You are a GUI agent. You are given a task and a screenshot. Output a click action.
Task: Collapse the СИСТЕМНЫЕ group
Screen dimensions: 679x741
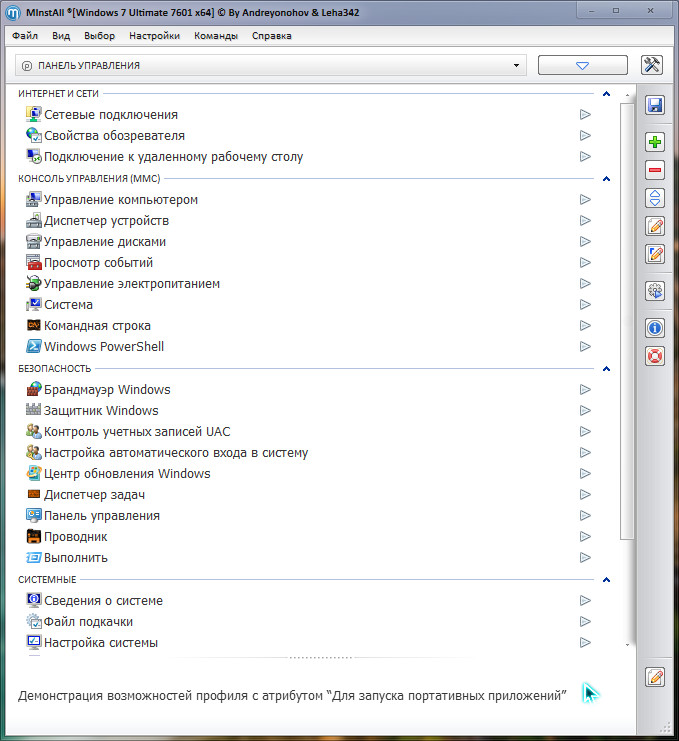click(607, 580)
